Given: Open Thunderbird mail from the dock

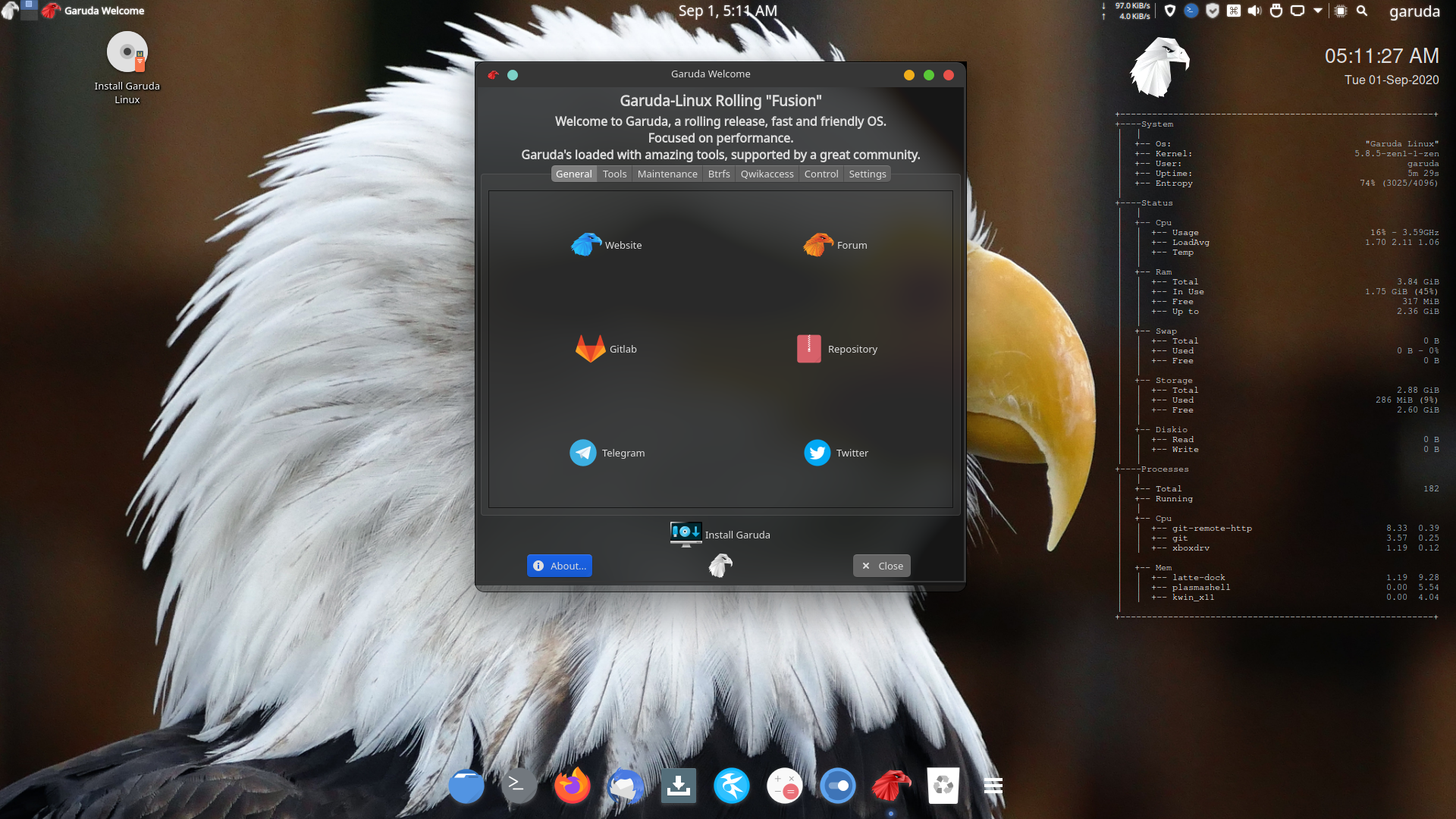Looking at the screenshot, I should pos(626,786).
